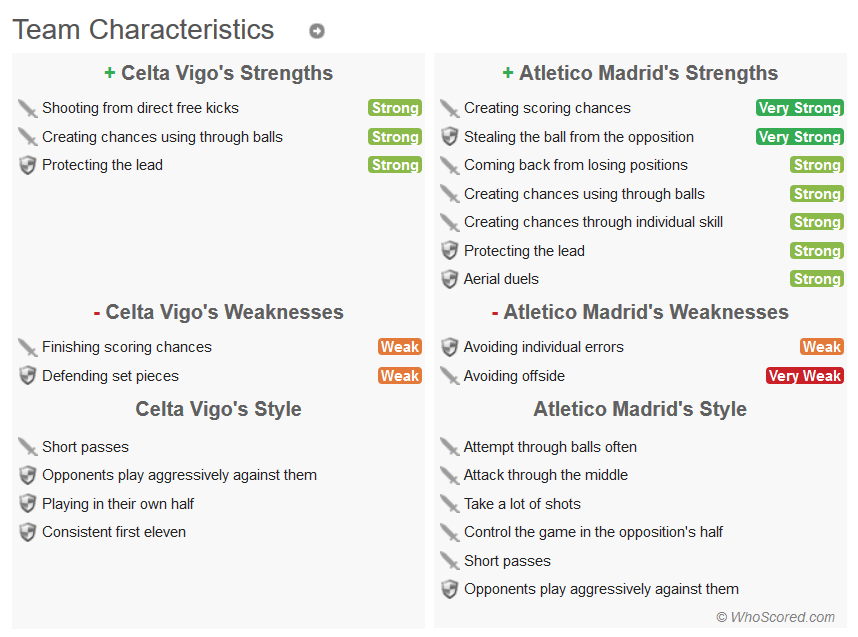Click the Celta Vigo's Strengths heading
858x637 pixels.
(x=218, y=73)
